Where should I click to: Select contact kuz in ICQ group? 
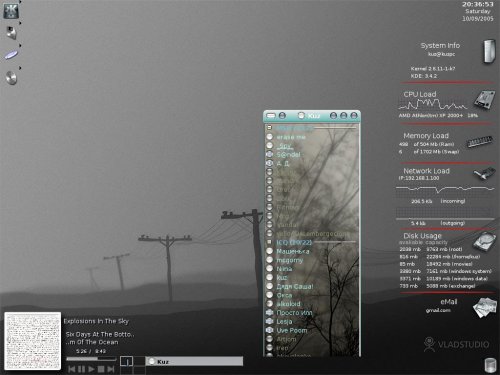pyautogui.click(x=282, y=277)
